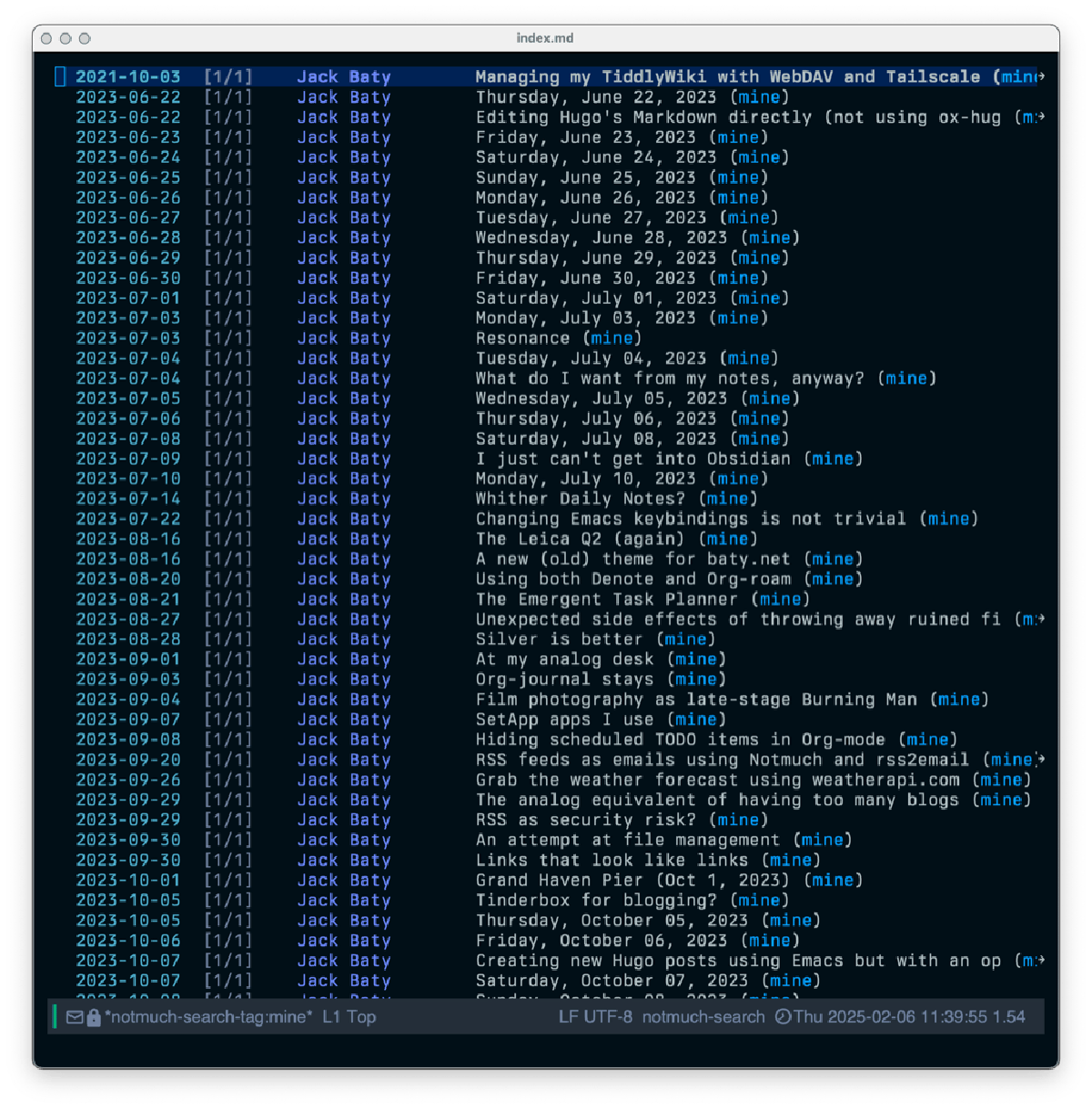Toggle buffer read-only via the lock icon

pyautogui.click(x=92, y=1017)
